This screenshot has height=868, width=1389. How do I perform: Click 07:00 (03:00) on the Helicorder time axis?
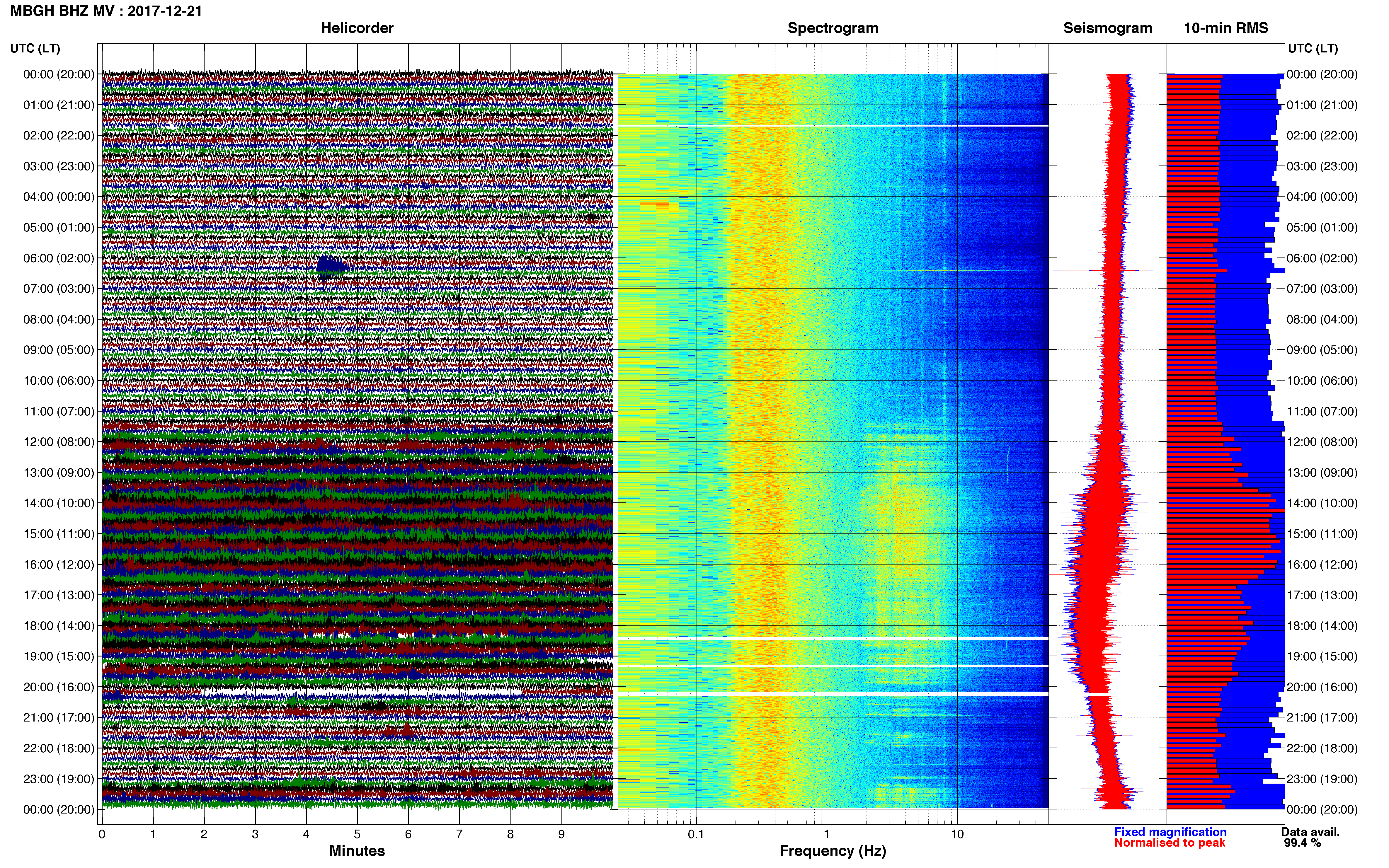pyautogui.click(x=59, y=289)
